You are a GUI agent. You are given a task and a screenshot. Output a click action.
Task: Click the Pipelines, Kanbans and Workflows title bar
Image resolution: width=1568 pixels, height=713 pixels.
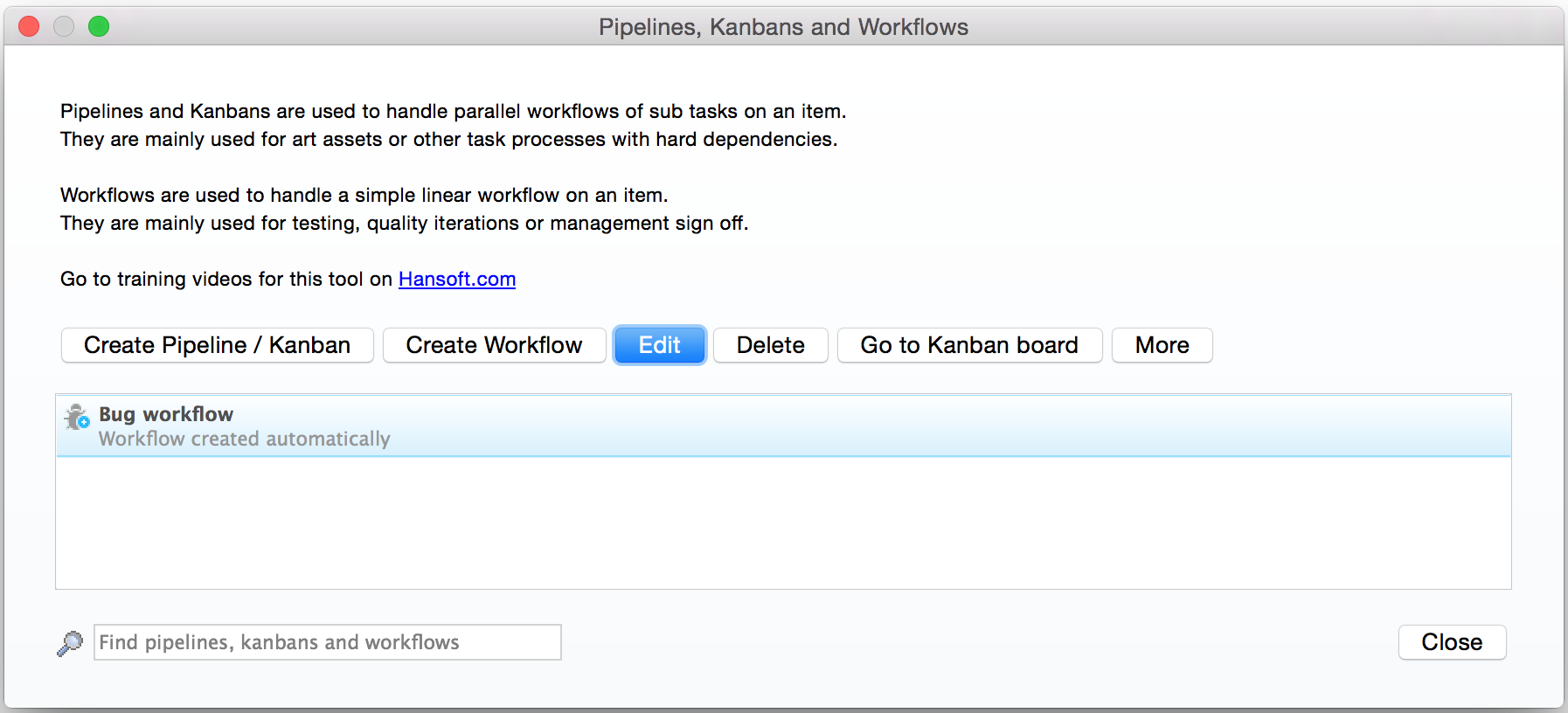[784, 27]
